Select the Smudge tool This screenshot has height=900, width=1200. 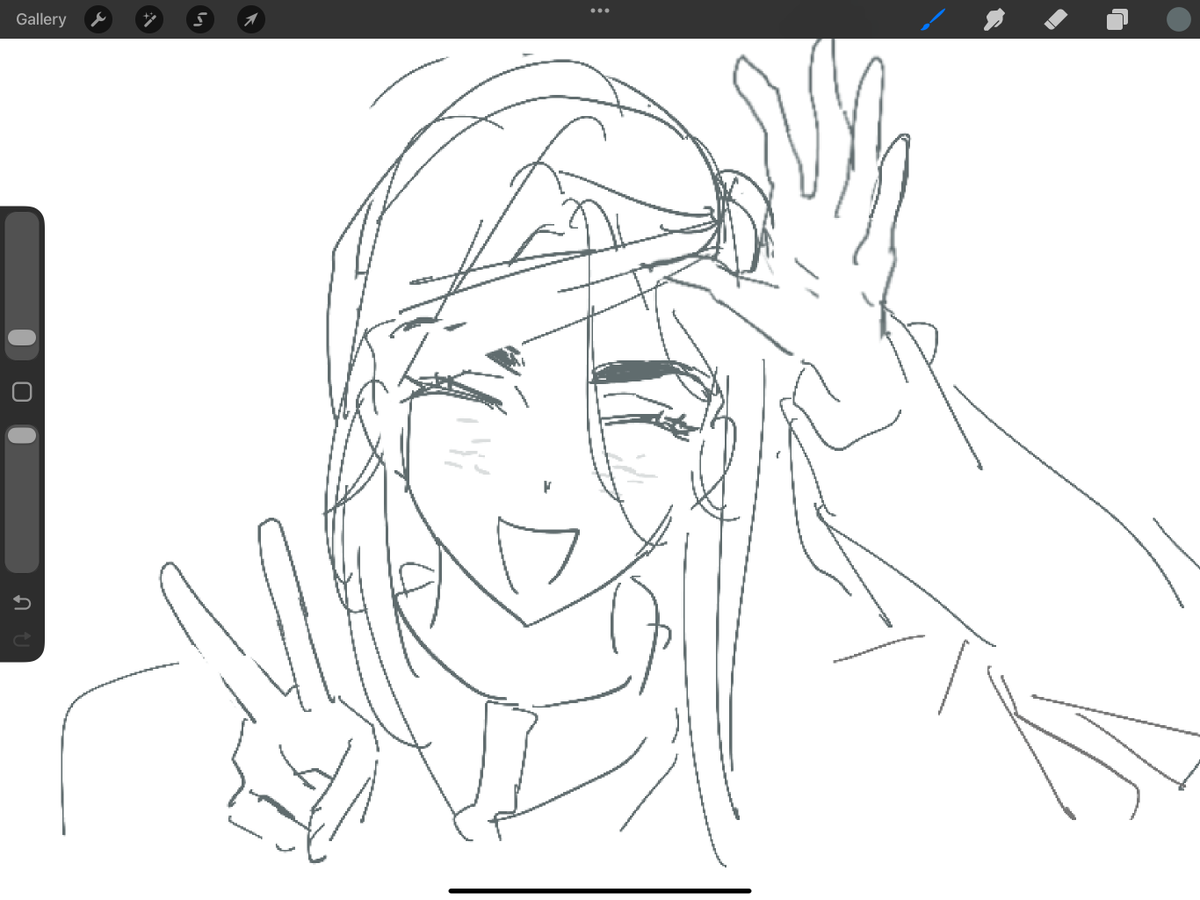point(994,19)
